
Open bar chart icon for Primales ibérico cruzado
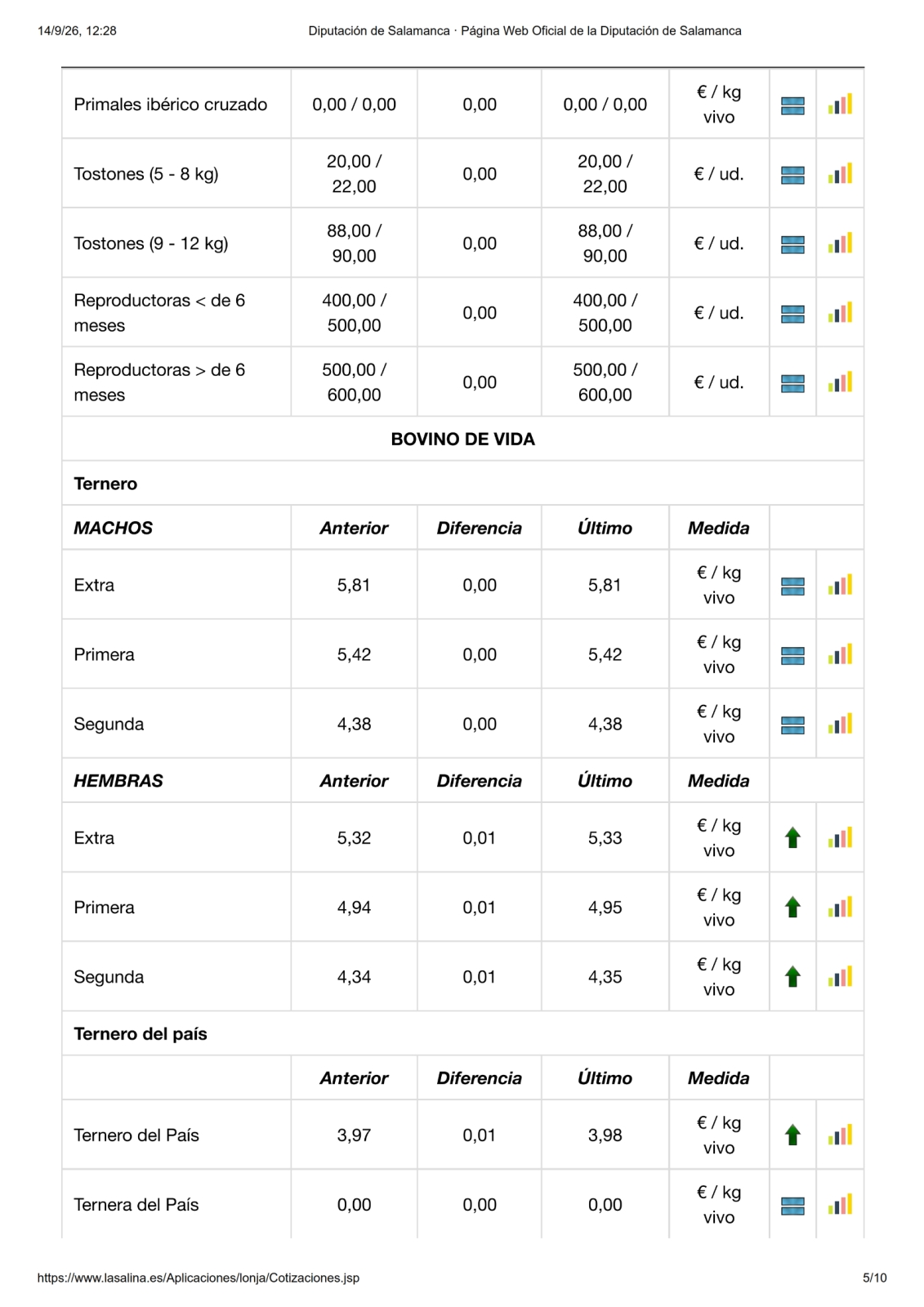(840, 104)
